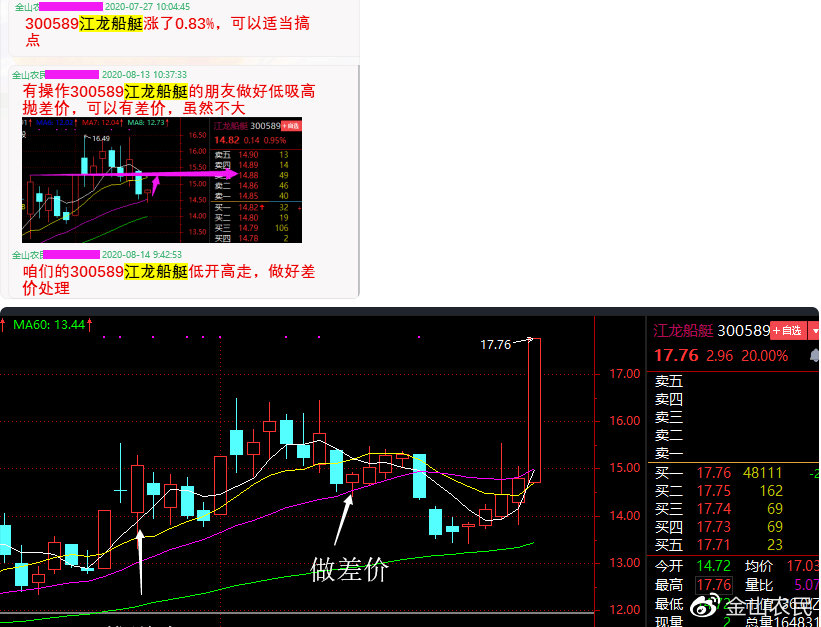Click the 卖五 label in the large order book
821x627 pixels.
pos(669,381)
